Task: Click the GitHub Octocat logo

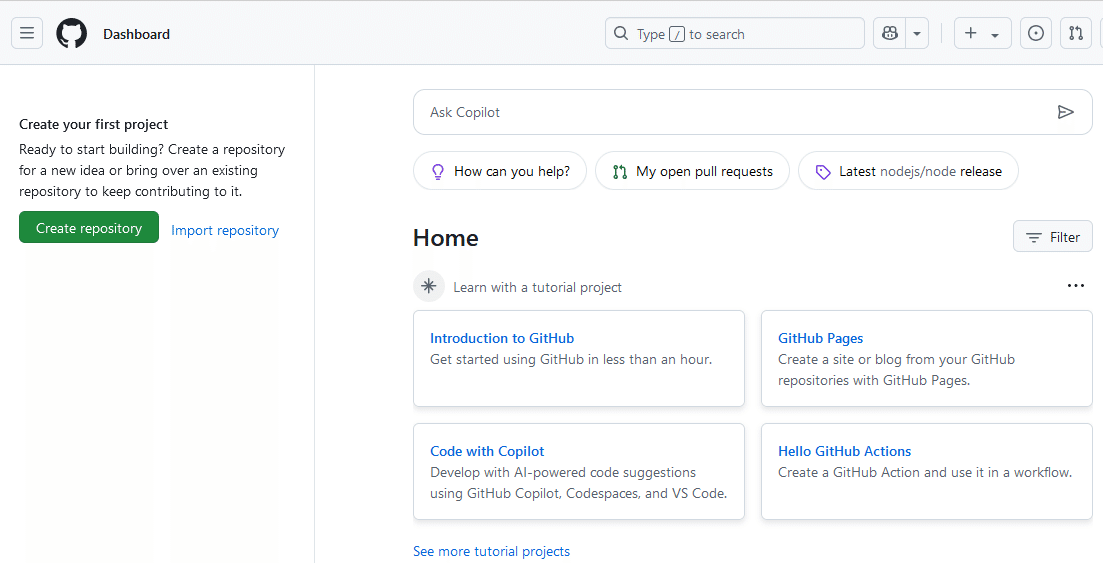Action: (x=72, y=33)
